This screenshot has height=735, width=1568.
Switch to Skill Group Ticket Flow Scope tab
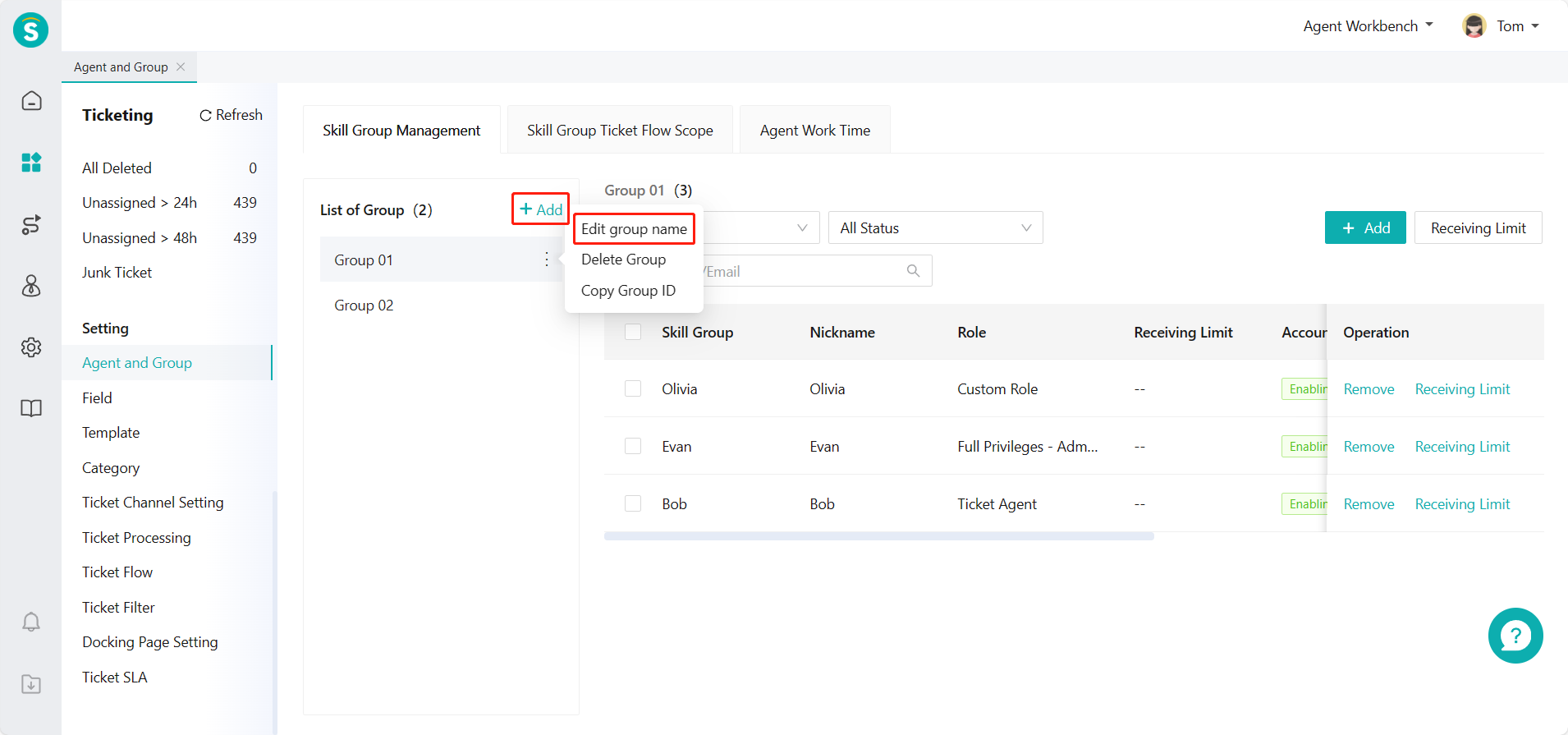pos(620,130)
